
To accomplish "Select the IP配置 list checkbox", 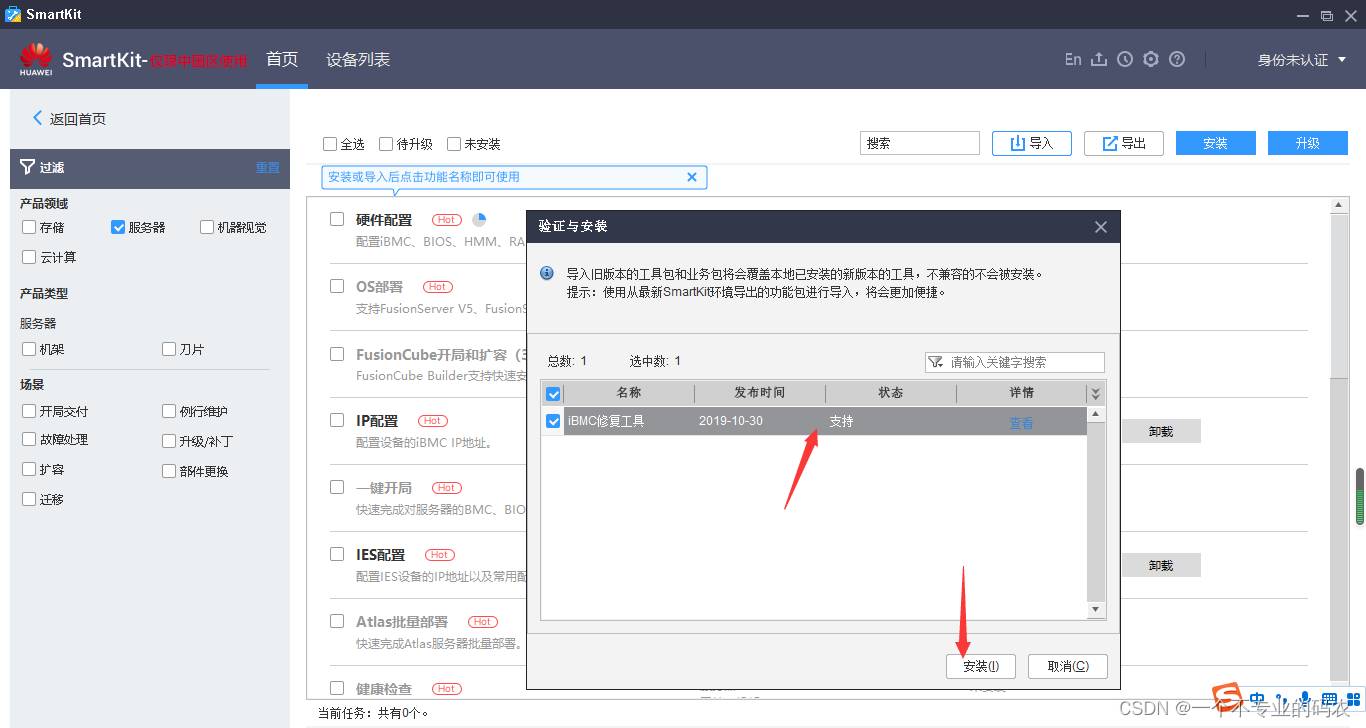I will point(337,420).
